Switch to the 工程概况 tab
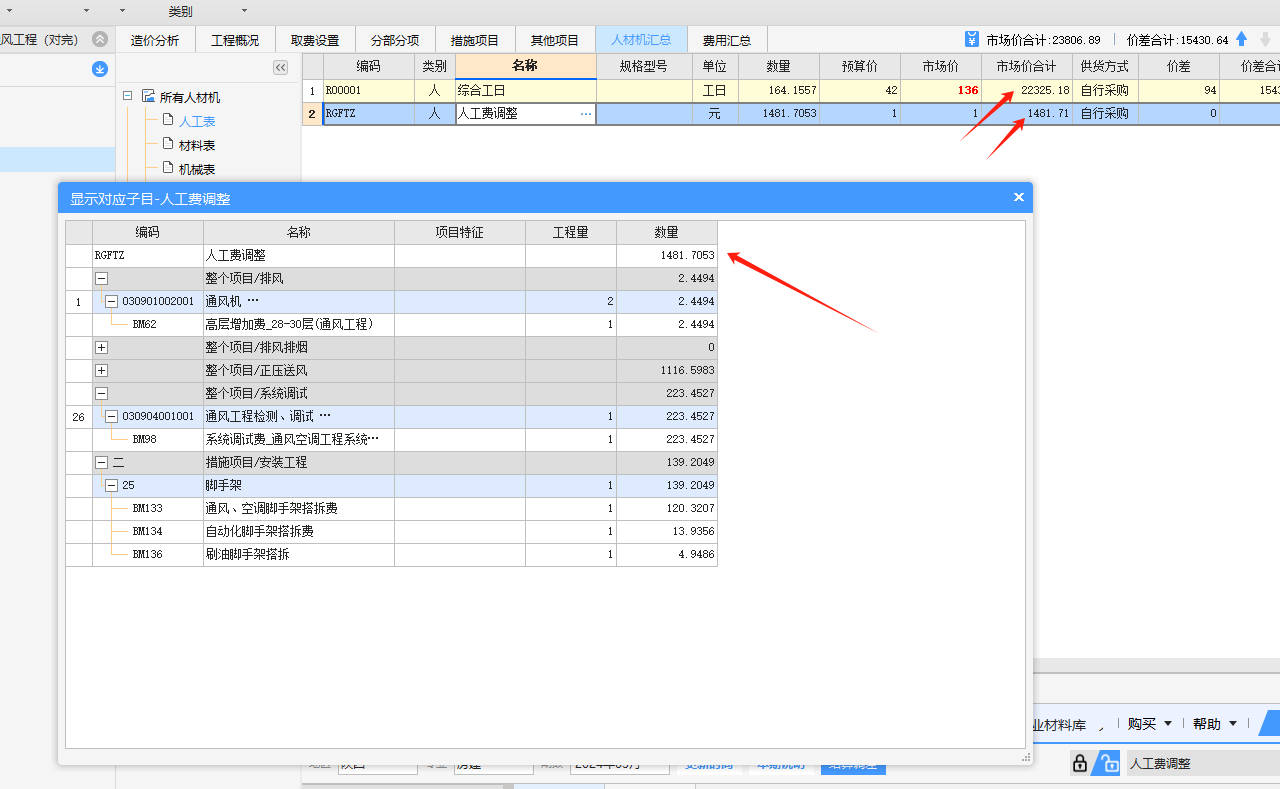Image resolution: width=1280 pixels, height=789 pixels. 235,40
